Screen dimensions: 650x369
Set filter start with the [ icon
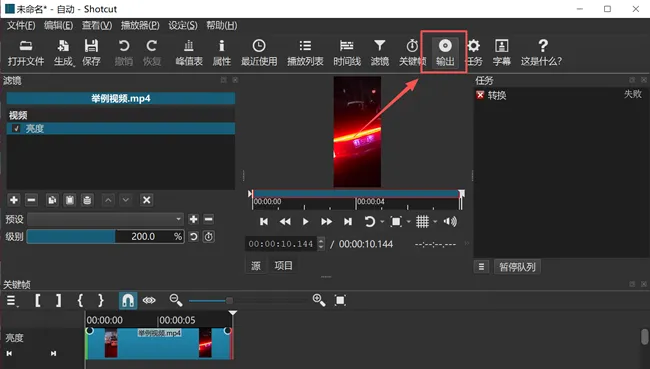point(38,300)
